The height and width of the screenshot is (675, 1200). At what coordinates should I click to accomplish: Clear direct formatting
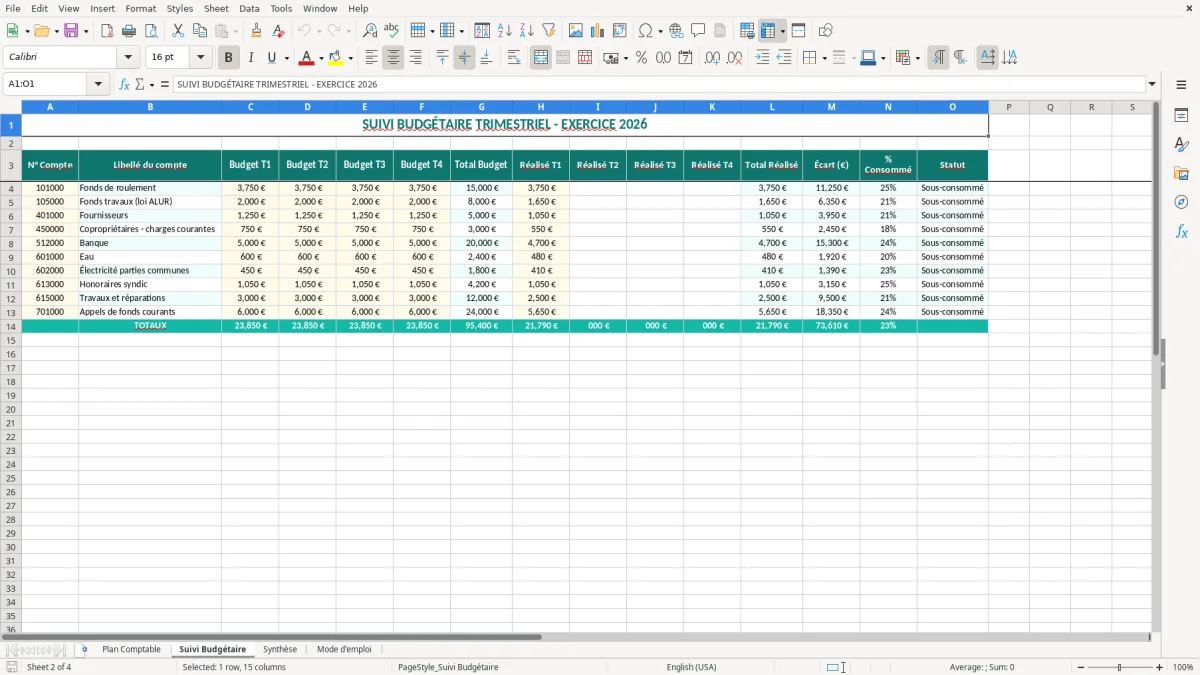[x=278, y=31]
